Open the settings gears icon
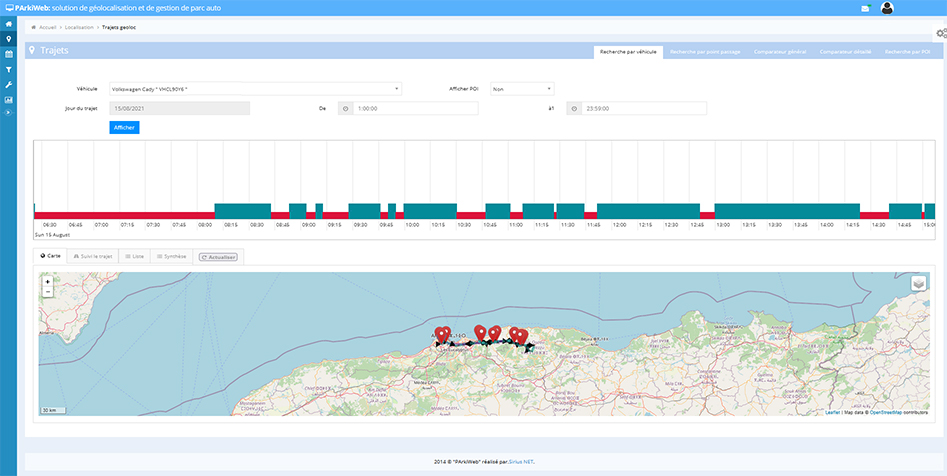 pyautogui.click(x=940, y=34)
